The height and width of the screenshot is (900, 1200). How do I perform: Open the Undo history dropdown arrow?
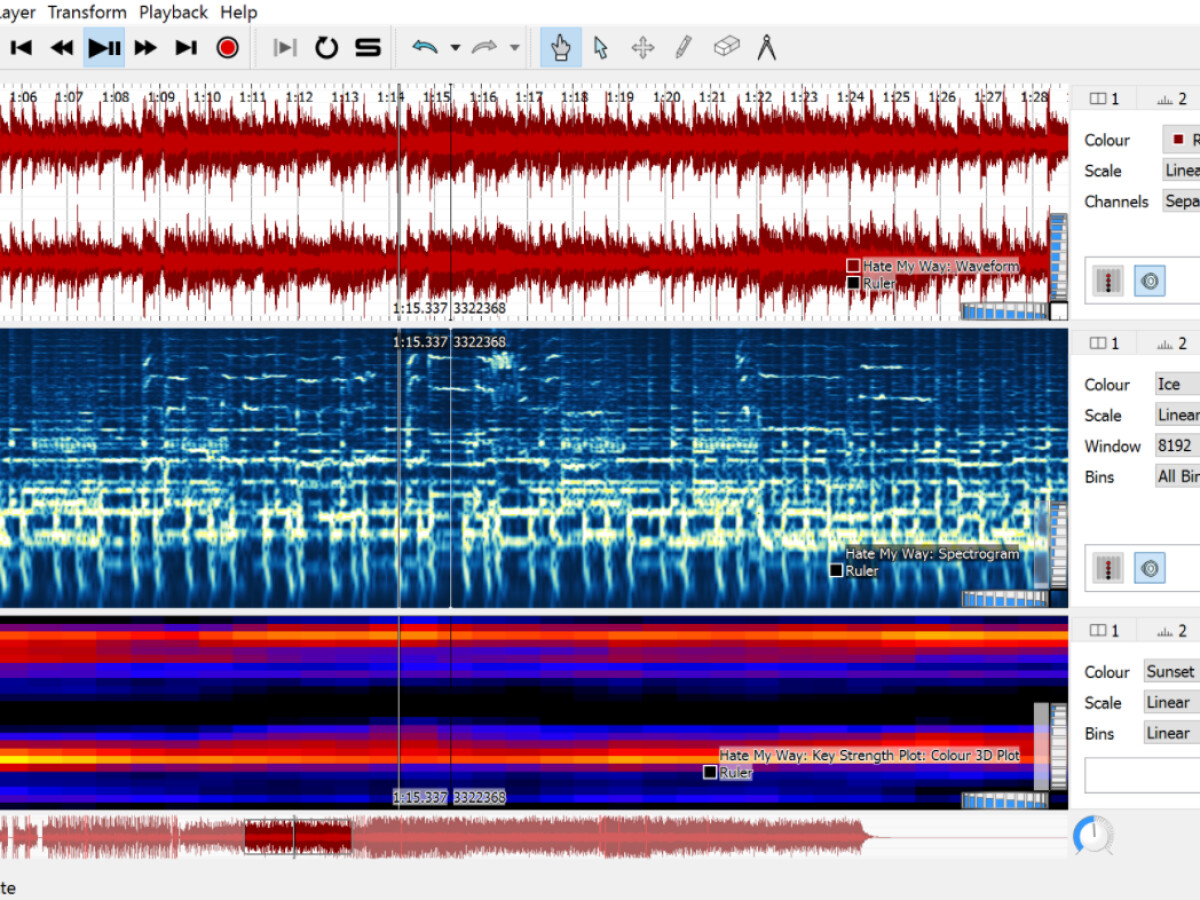(x=455, y=47)
